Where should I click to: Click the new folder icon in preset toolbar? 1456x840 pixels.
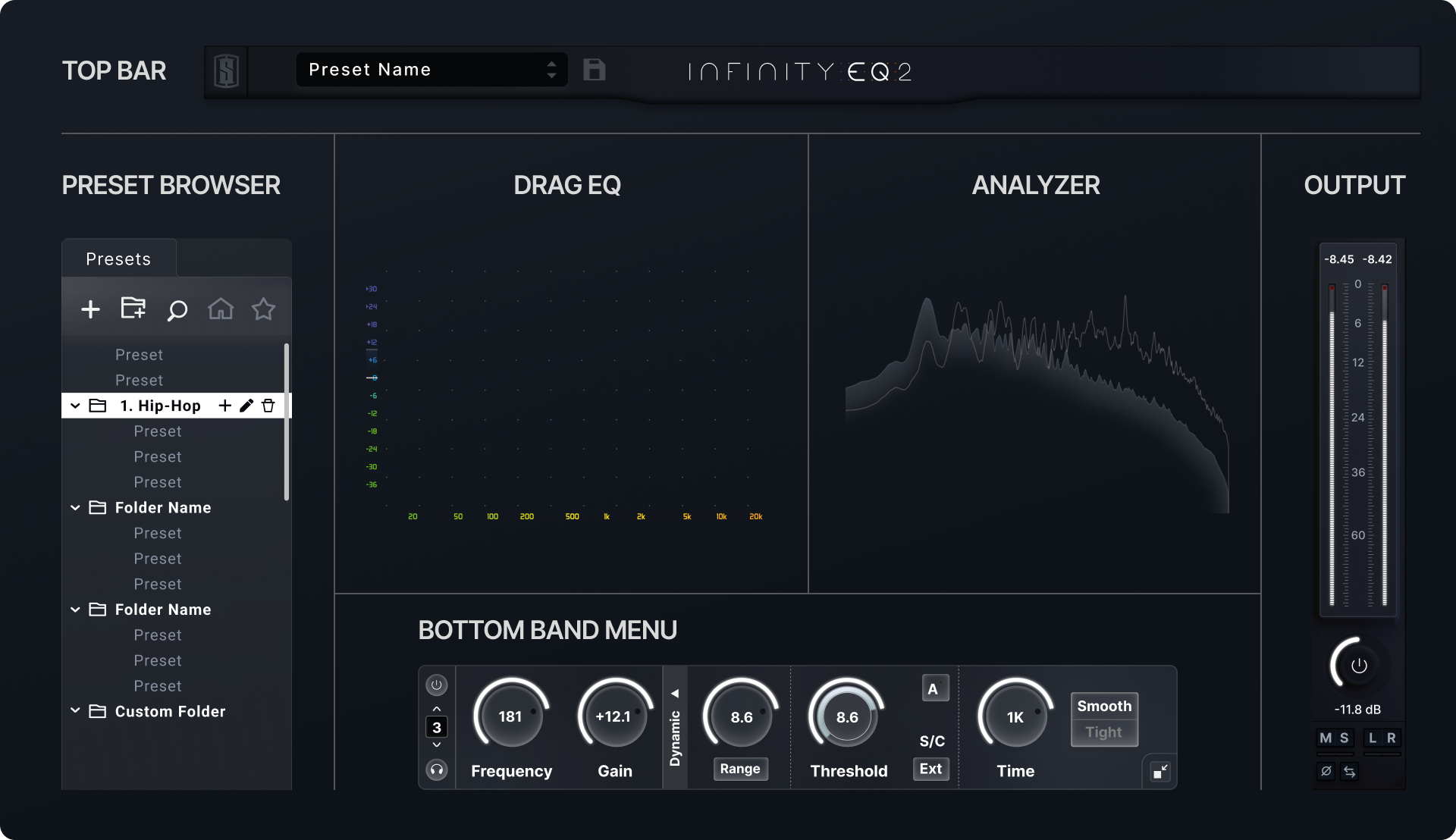[133, 308]
